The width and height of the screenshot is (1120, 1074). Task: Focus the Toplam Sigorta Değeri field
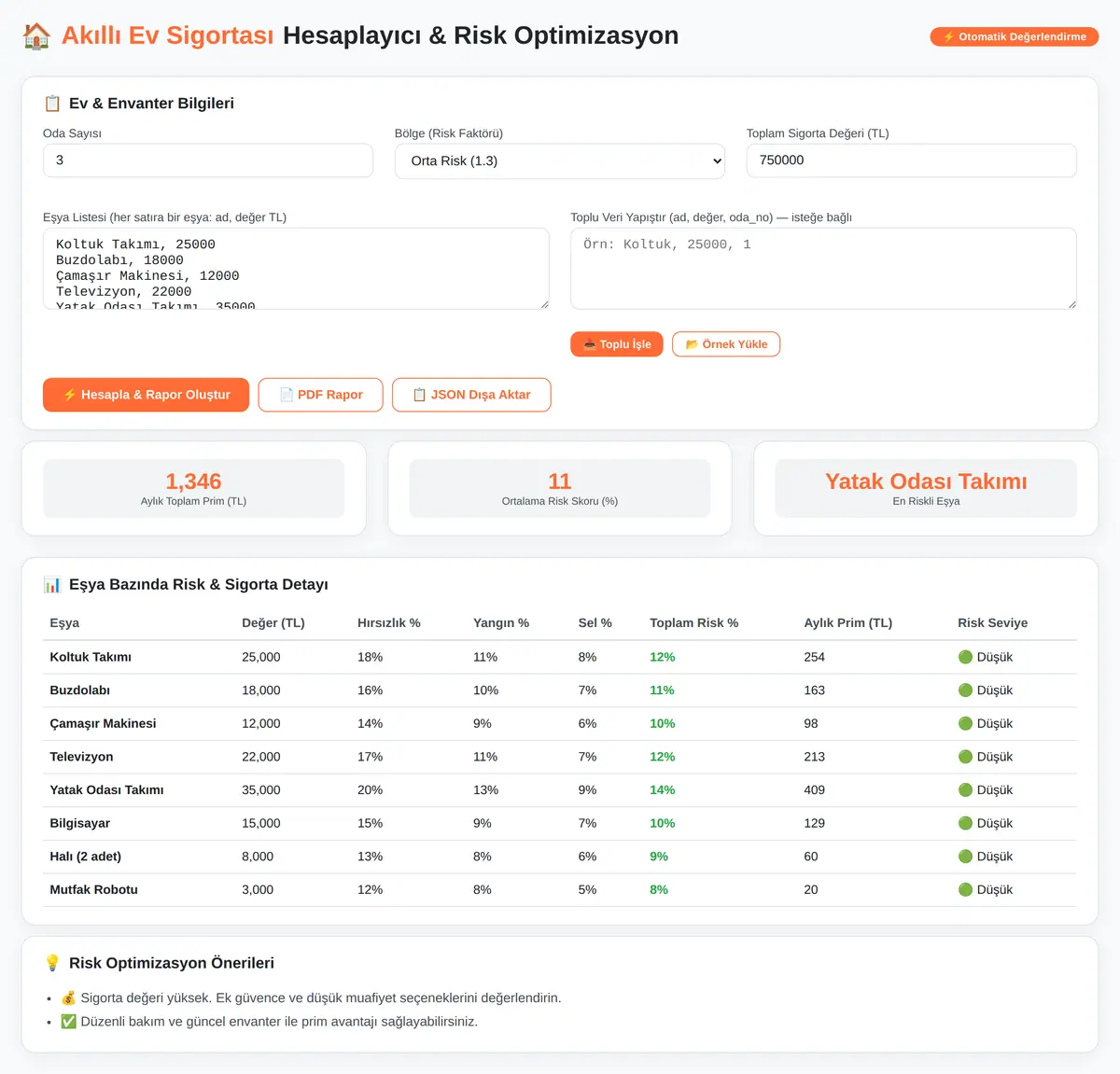pyautogui.click(x=912, y=160)
